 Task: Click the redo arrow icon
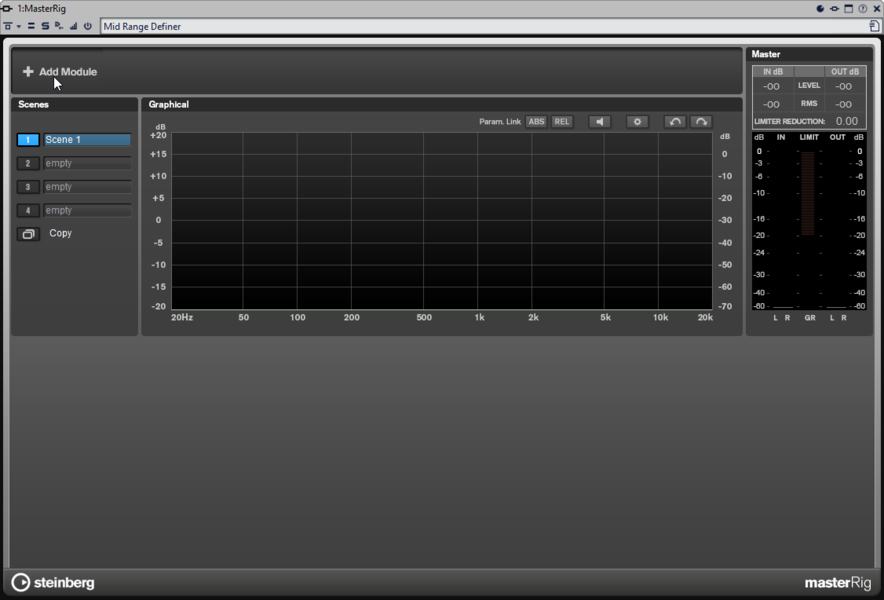[701, 122]
